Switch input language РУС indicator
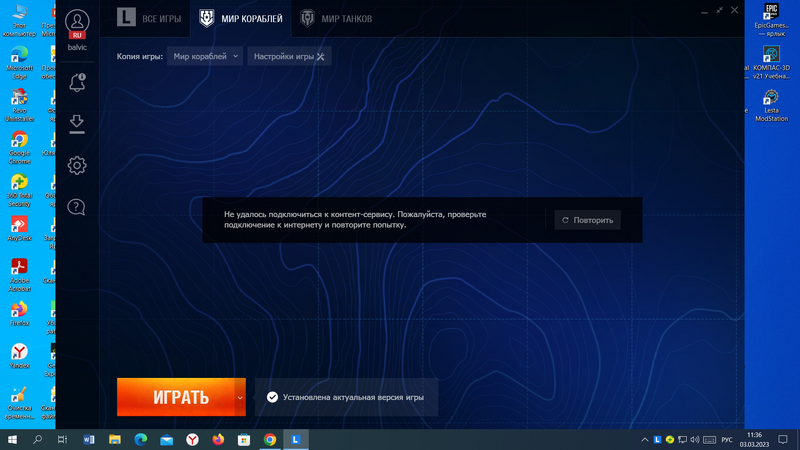The image size is (800, 450). [727, 439]
